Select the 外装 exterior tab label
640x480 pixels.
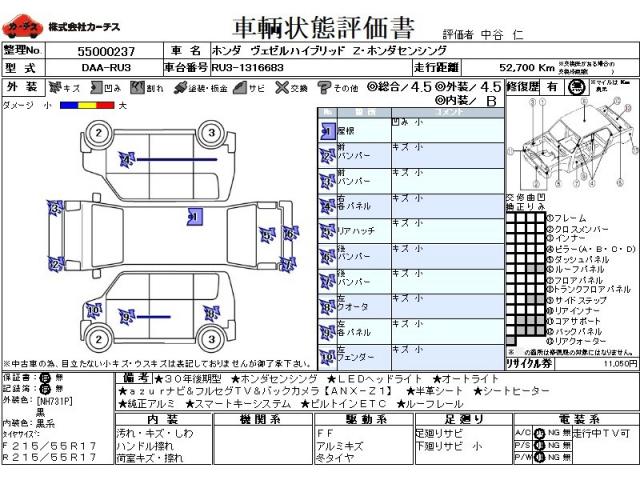[x=23, y=87]
